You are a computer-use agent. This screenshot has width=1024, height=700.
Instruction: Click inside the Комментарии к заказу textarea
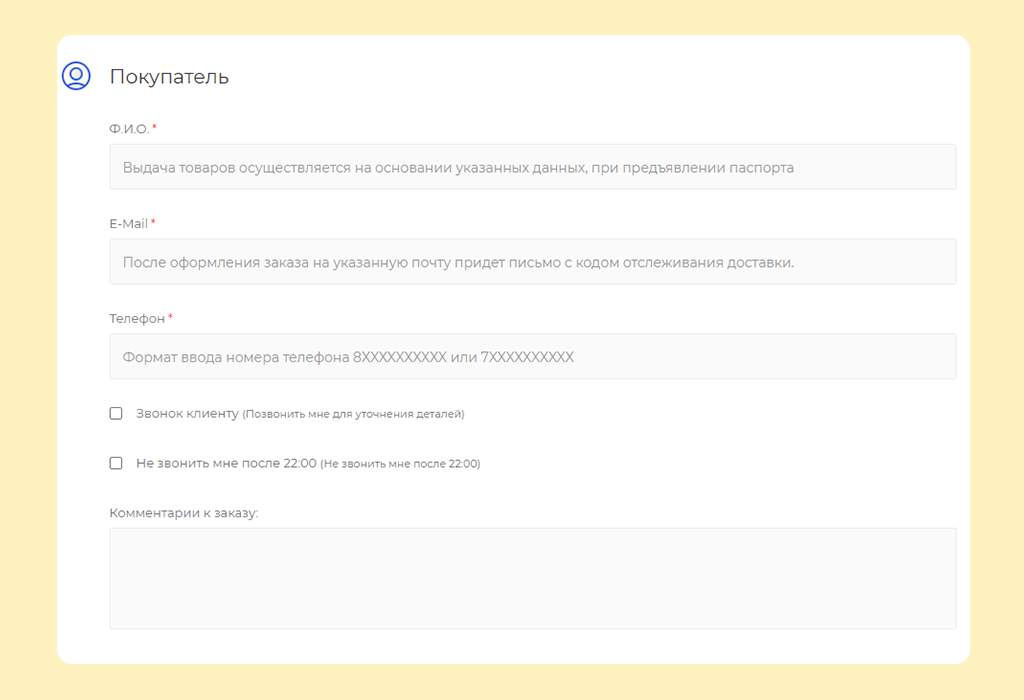[x=532, y=578]
